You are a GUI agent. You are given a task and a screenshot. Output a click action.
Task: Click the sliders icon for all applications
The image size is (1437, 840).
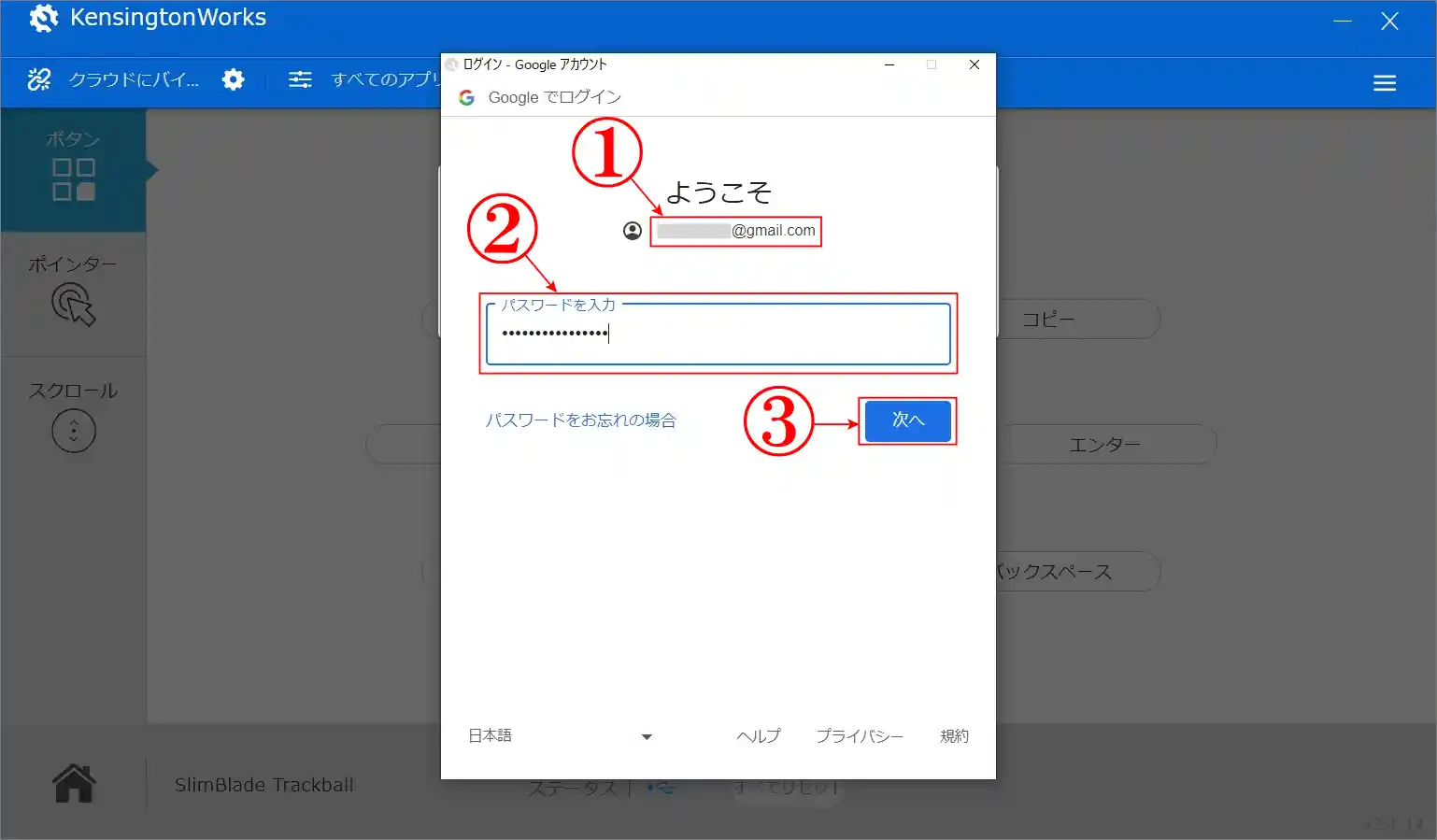coord(300,80)
